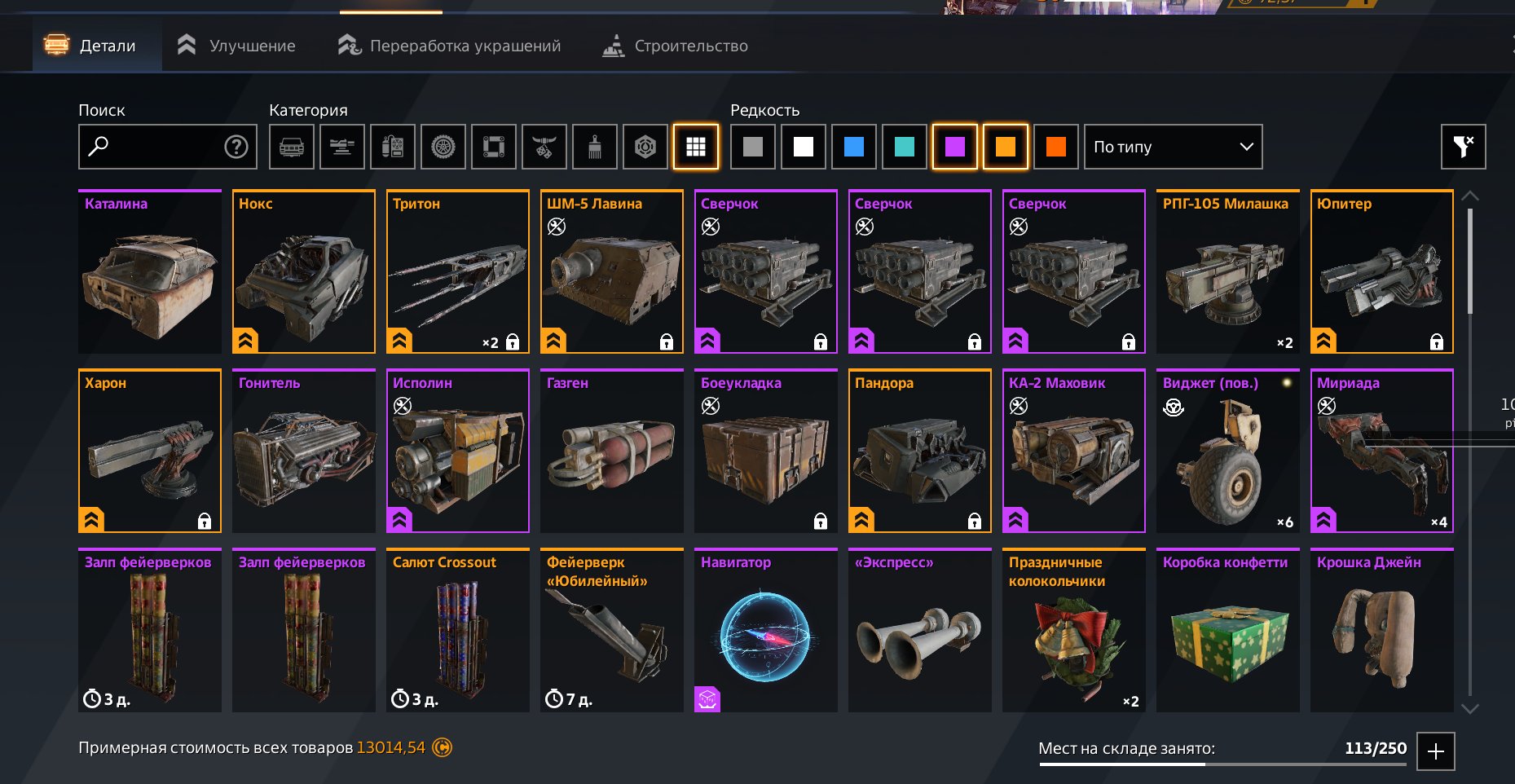Toggle the yellow-orange rarity filter
Image resolution: width=1515 pixels, height=784 pixels.
(1006, 147)
